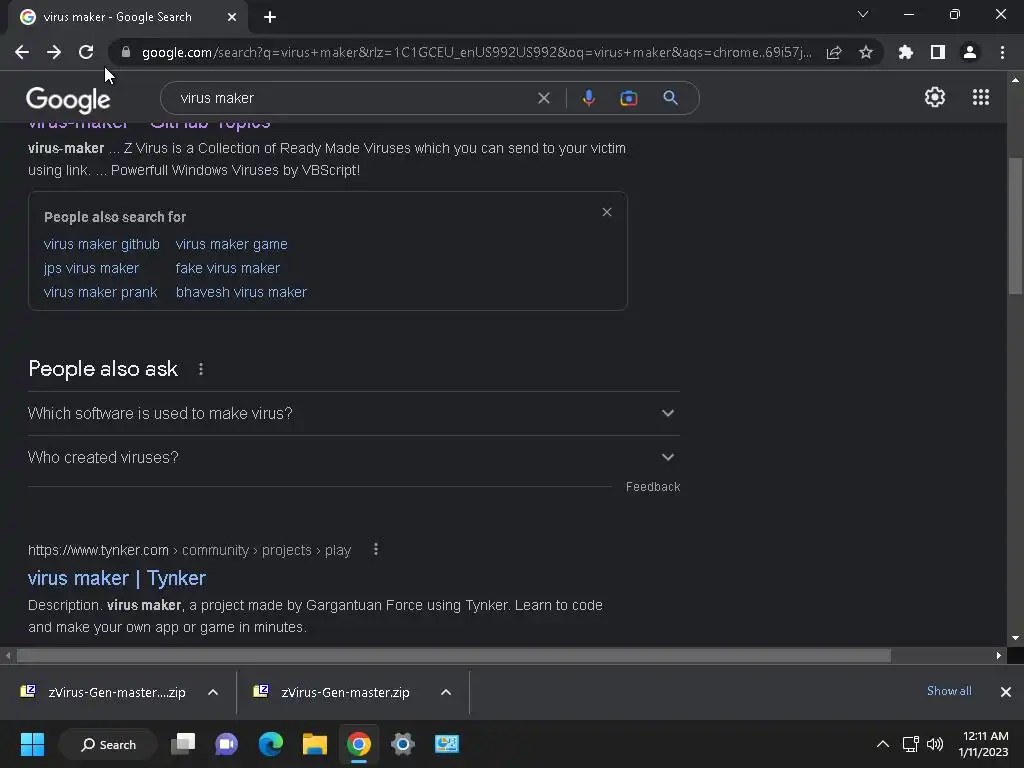Open 'virus maker game' suggestion
Image resolution: width=1024 pixels, height=768 pixels.
(231, 244)
